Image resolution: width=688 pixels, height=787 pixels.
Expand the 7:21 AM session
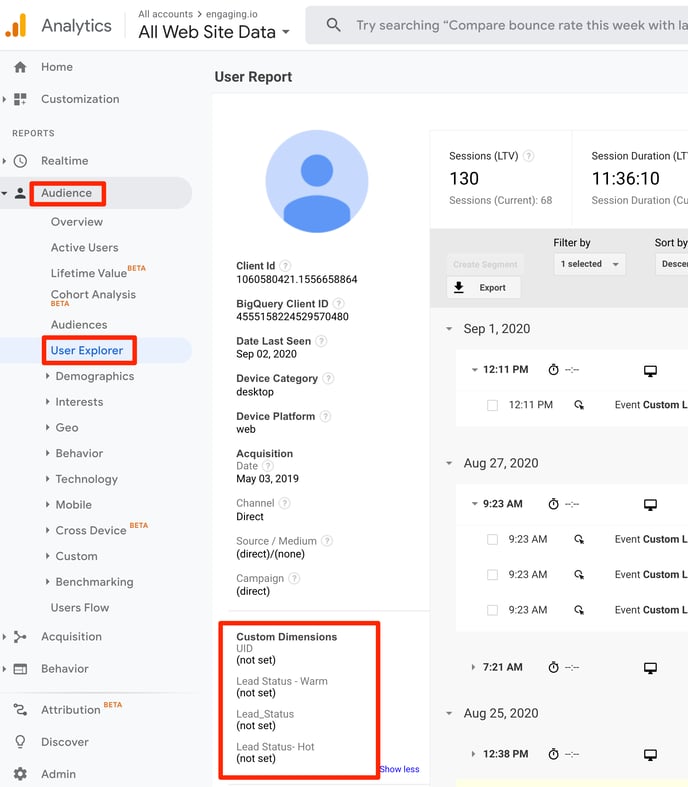point(473,668)
